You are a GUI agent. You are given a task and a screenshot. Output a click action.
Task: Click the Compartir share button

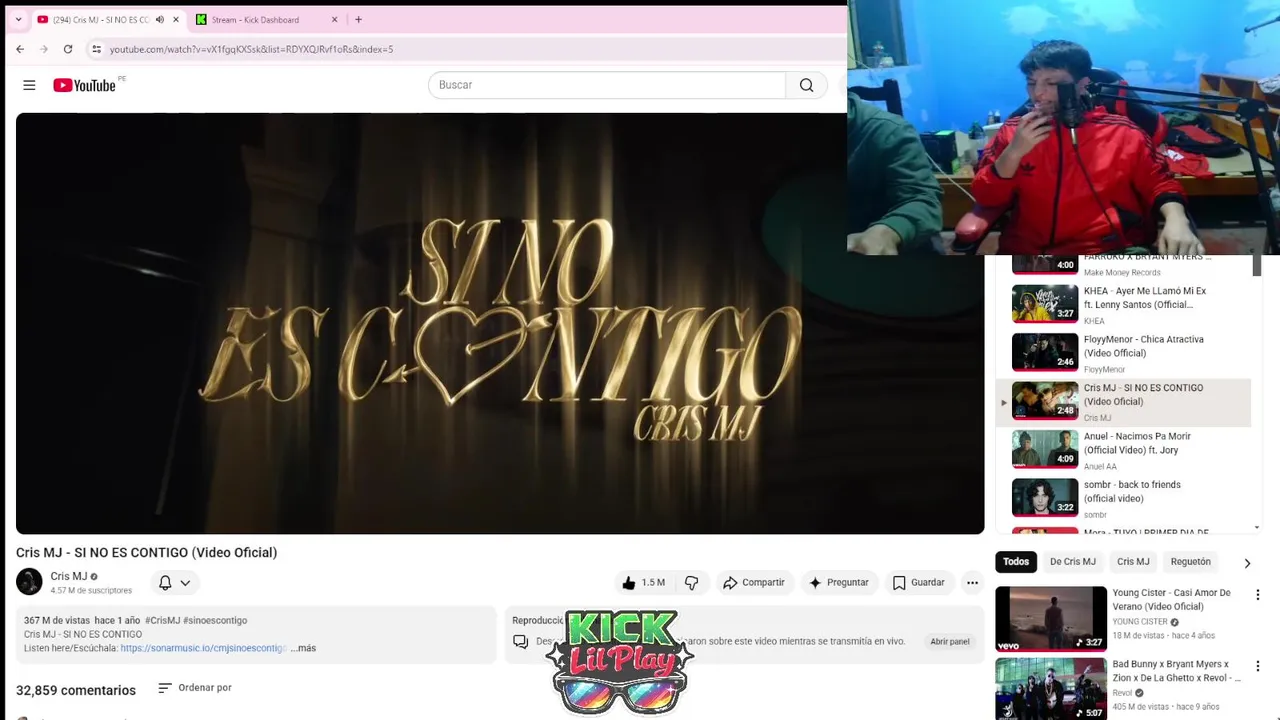[754, 582]
